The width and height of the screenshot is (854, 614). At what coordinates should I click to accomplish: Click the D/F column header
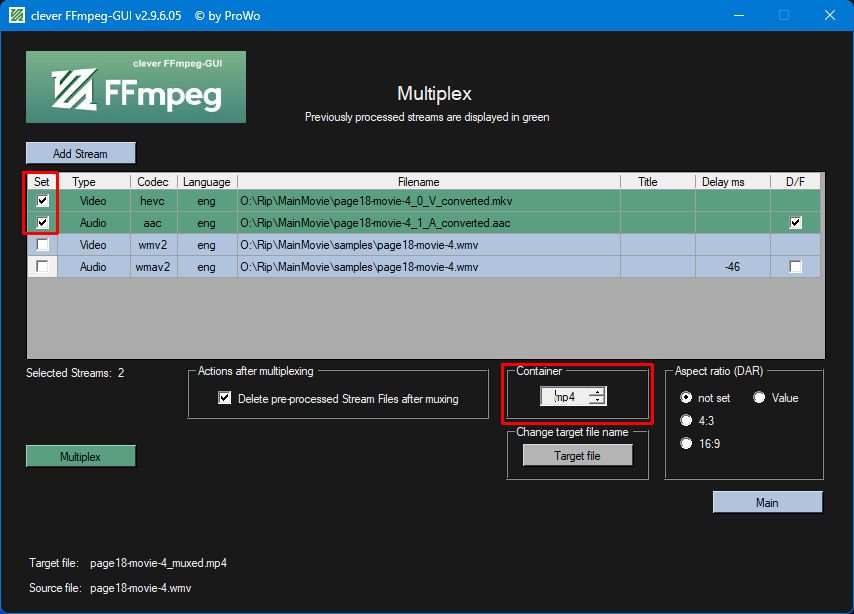tap(795, 181)
